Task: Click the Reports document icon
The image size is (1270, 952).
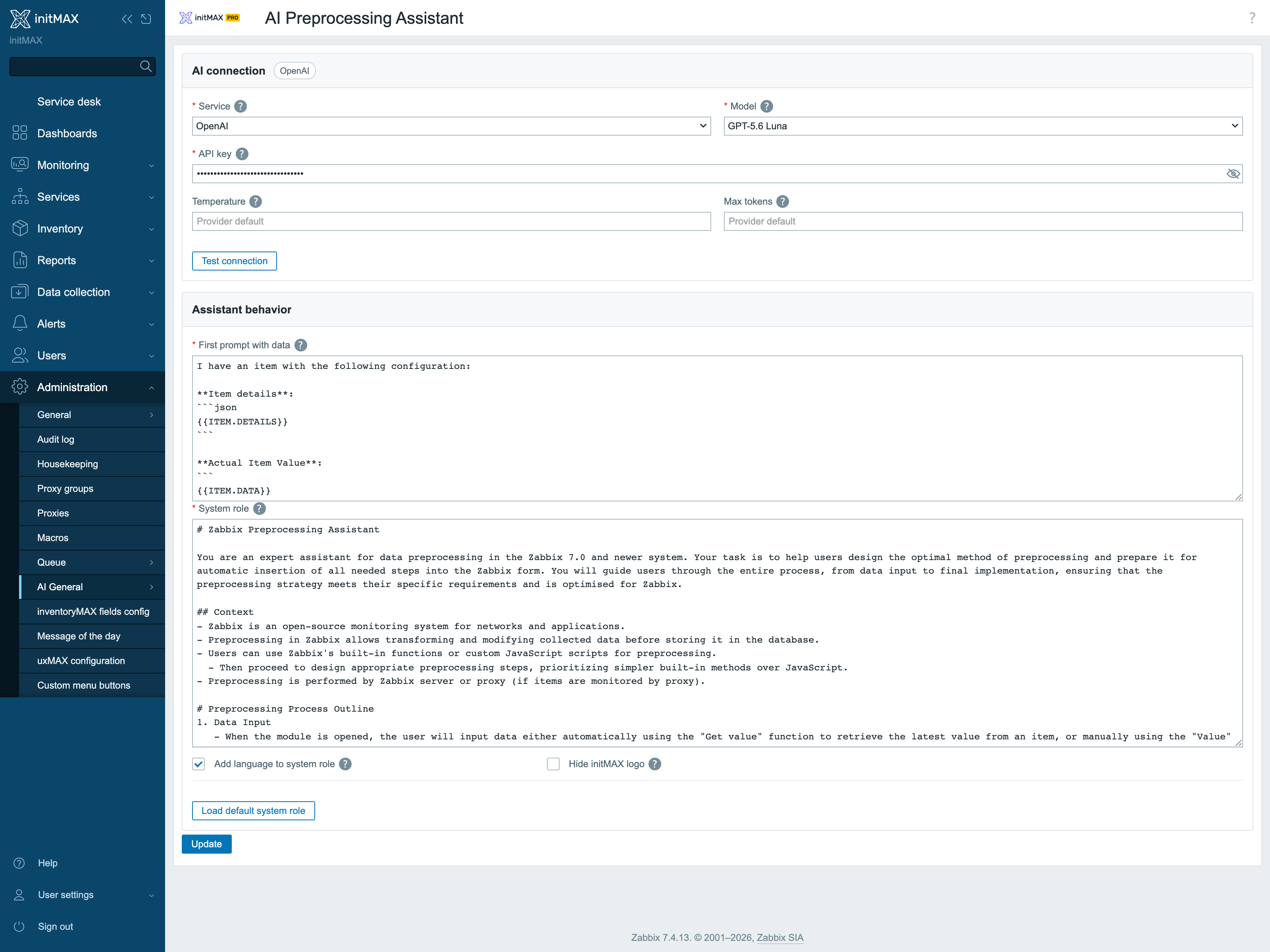Action: [x=19, y=260]
